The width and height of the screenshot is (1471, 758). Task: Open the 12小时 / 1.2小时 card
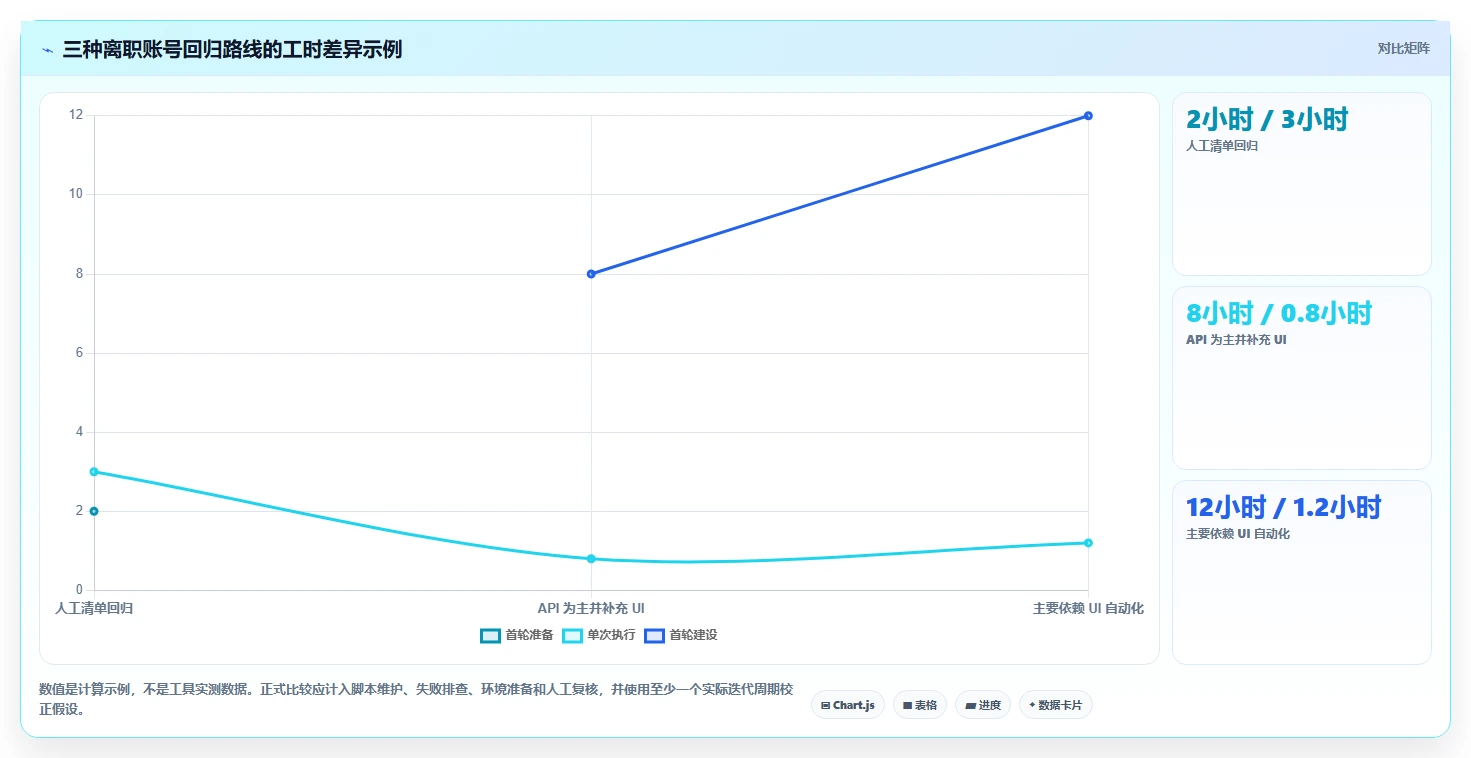tap(1302, 572)
